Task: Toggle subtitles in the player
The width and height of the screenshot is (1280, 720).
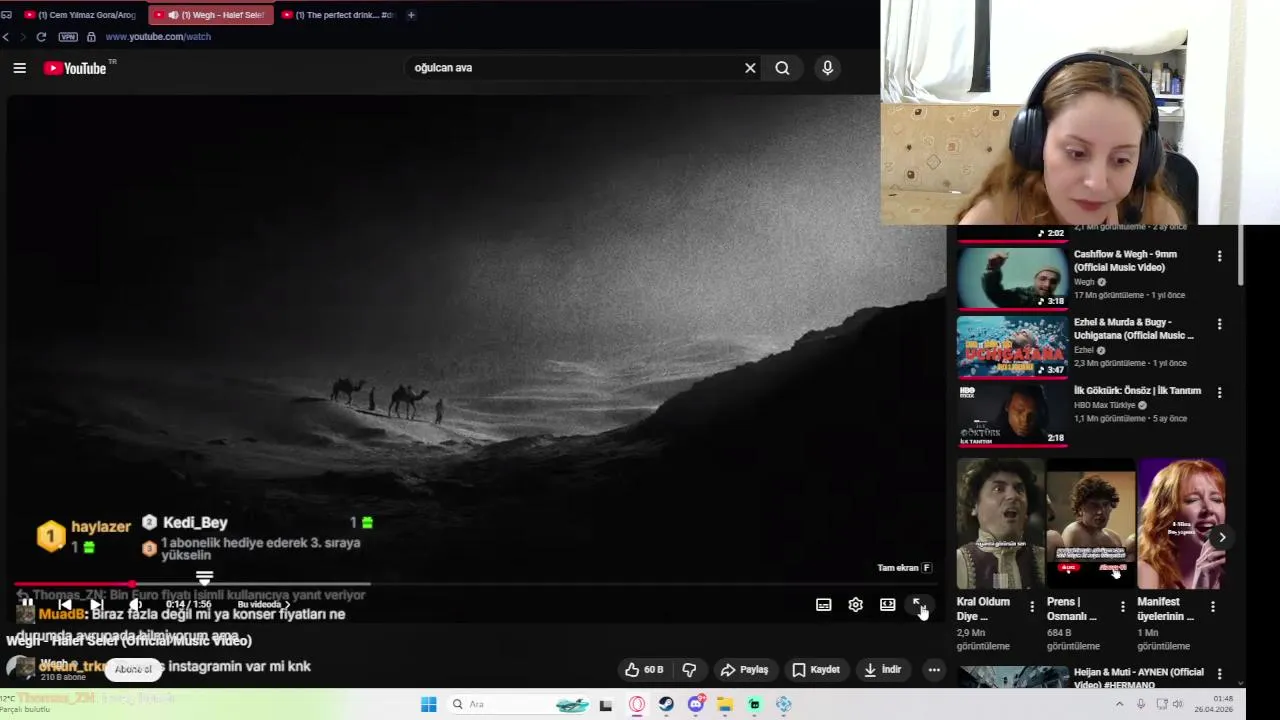Action: pyautogui.click(x=824, y=605)
